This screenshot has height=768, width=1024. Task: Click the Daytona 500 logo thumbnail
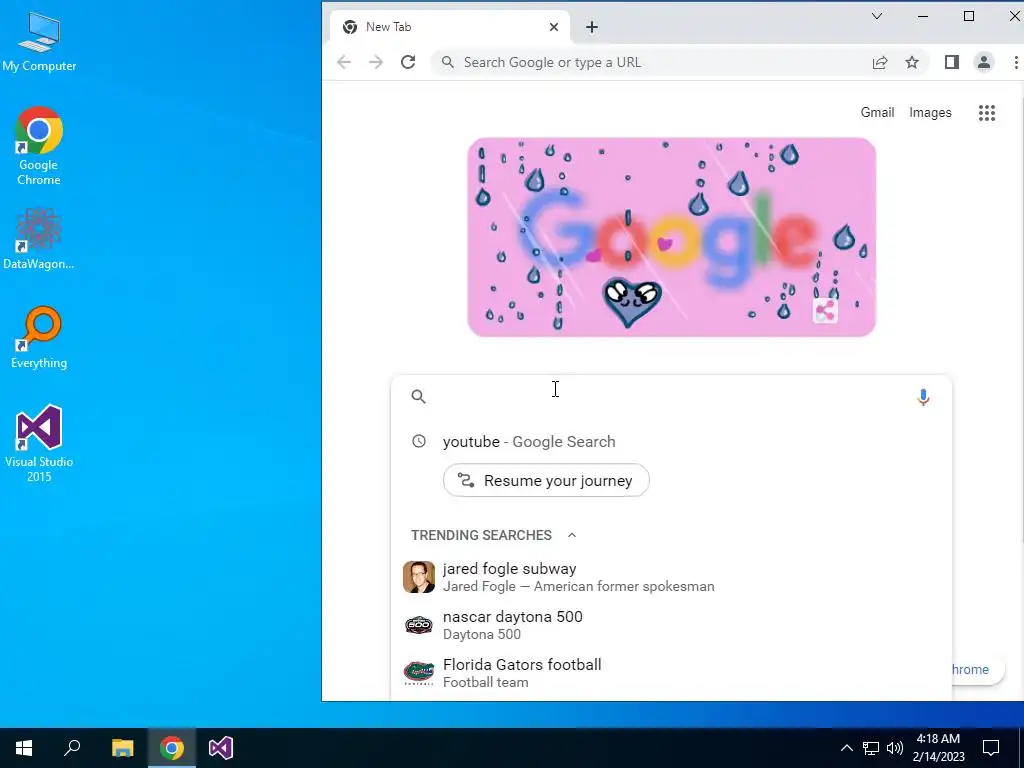[419, 625]
